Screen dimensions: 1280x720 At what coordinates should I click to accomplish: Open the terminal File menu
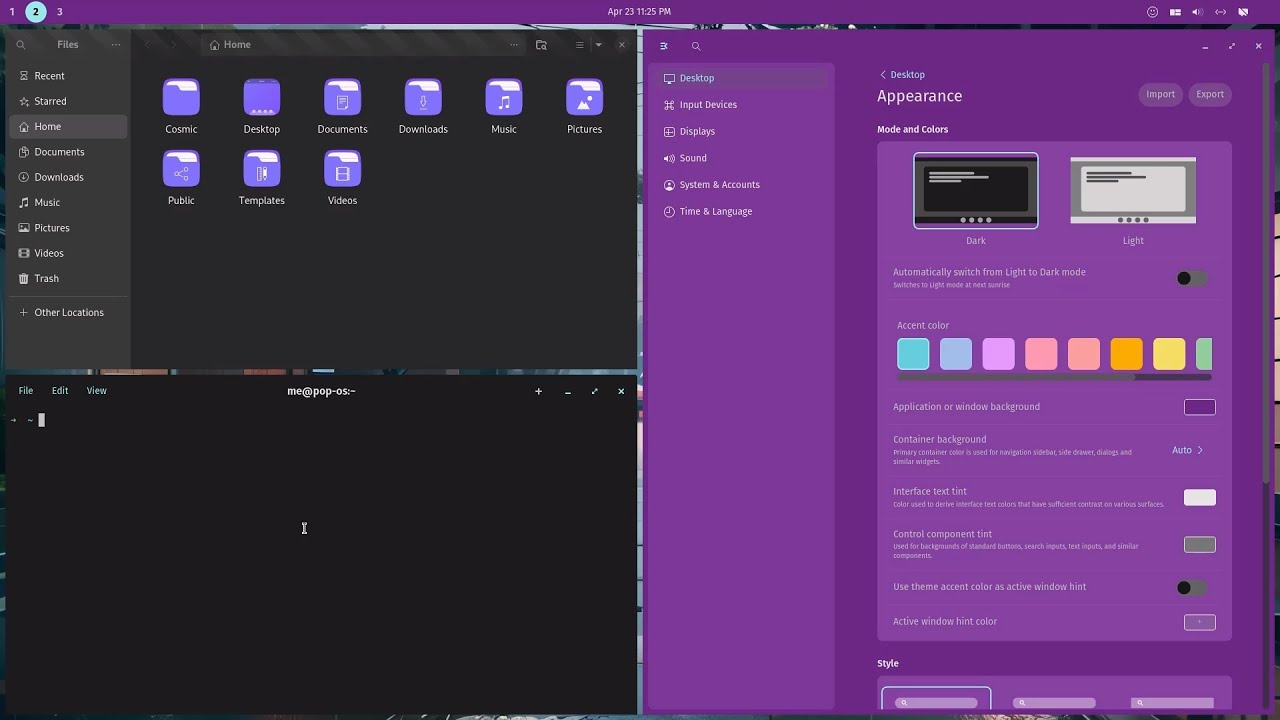[x=26, y=391]
